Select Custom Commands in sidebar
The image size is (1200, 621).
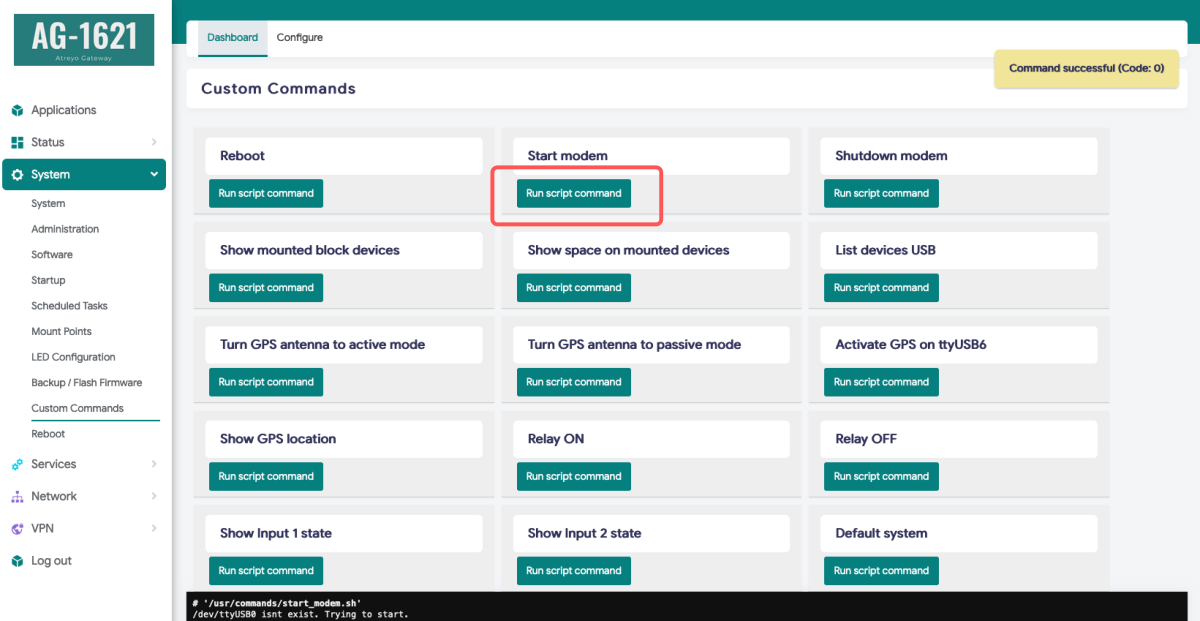[x=77, y=408]
